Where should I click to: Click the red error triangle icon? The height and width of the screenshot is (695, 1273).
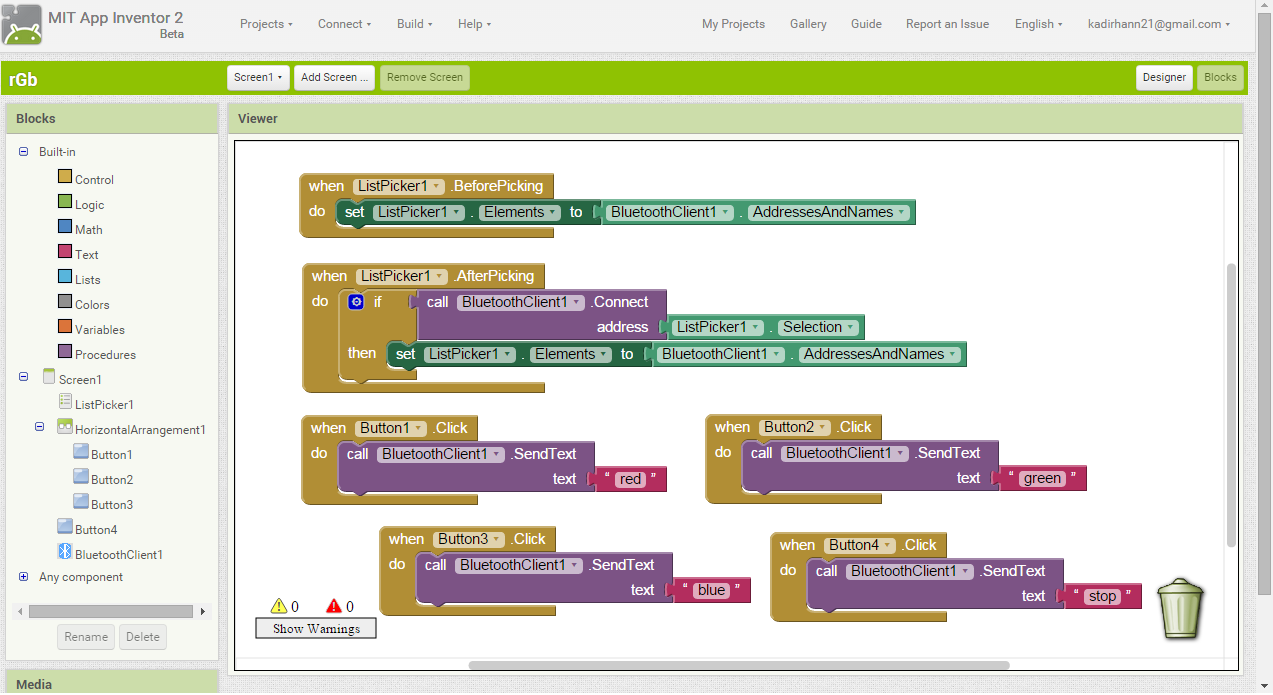(x=334, y=606)
